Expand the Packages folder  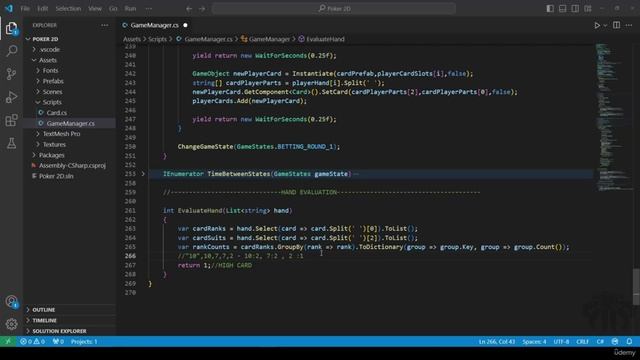(x=69, y=155)
